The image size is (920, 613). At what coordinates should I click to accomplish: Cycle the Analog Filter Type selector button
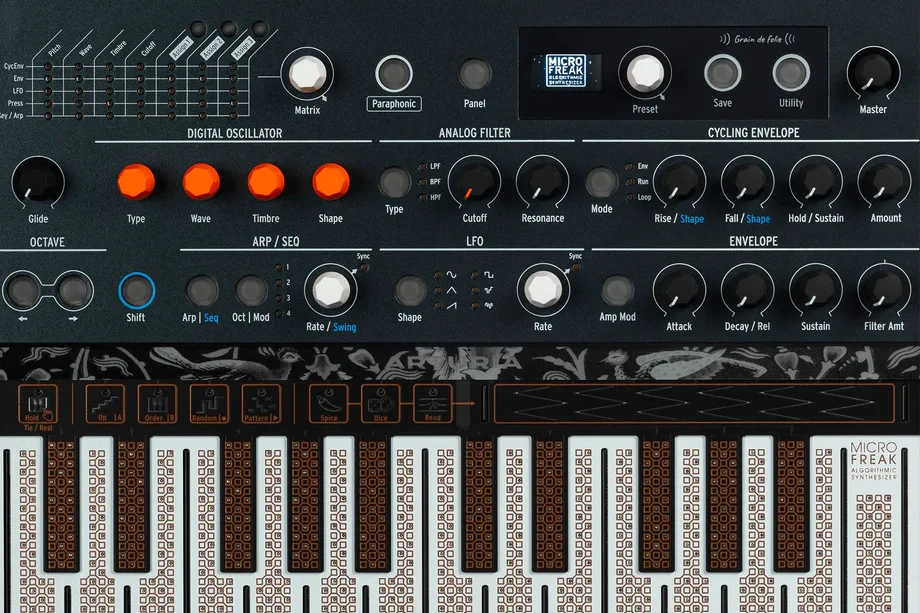394,182
